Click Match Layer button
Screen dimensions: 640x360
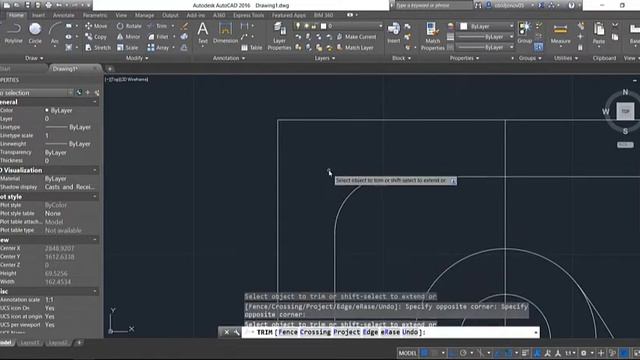tap(355, 48)
